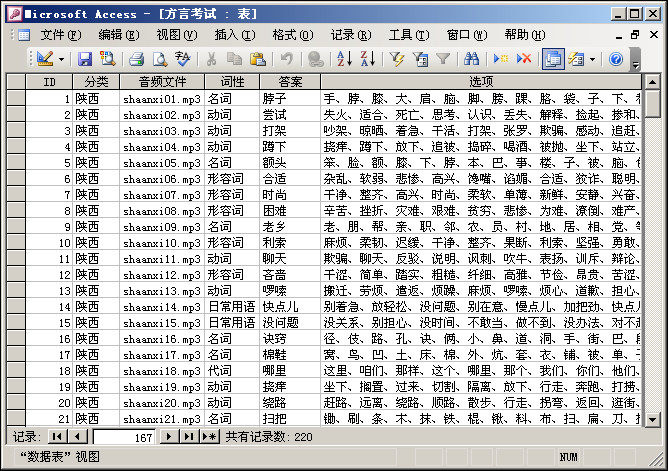Screen dimensions: 668x471
Task: Click the vertical scrollbar thumb
Action: (652, 103)
